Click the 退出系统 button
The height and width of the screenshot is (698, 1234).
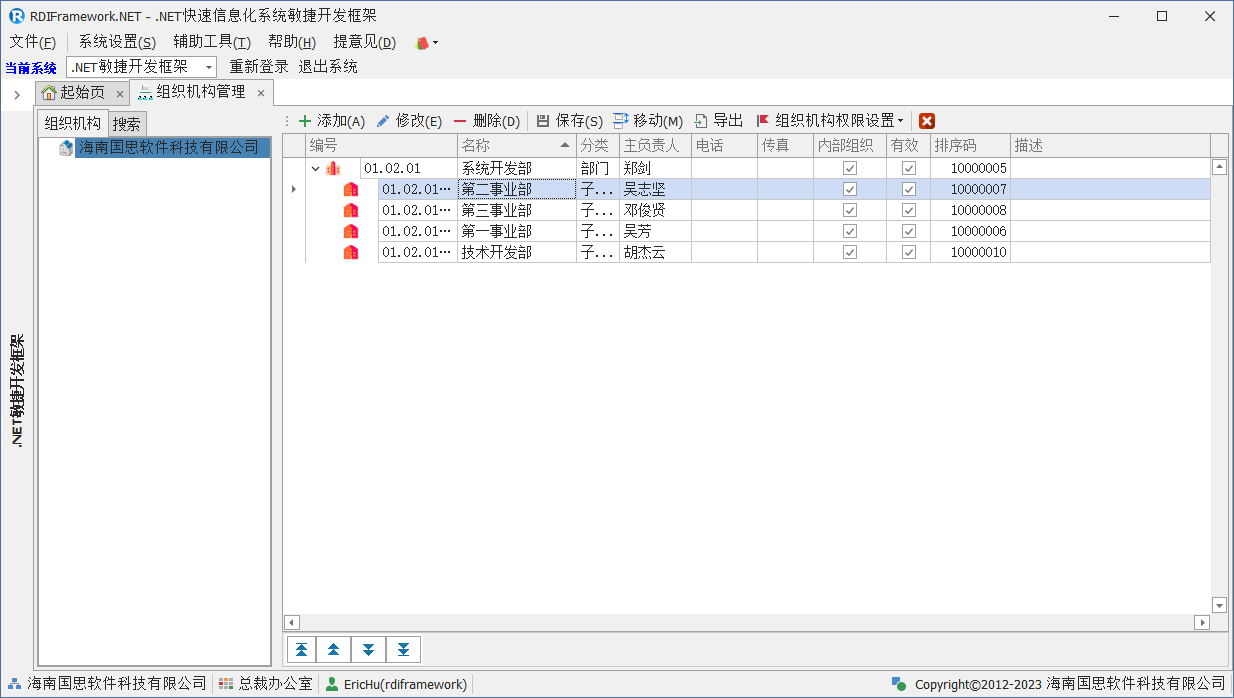point(328,67)
